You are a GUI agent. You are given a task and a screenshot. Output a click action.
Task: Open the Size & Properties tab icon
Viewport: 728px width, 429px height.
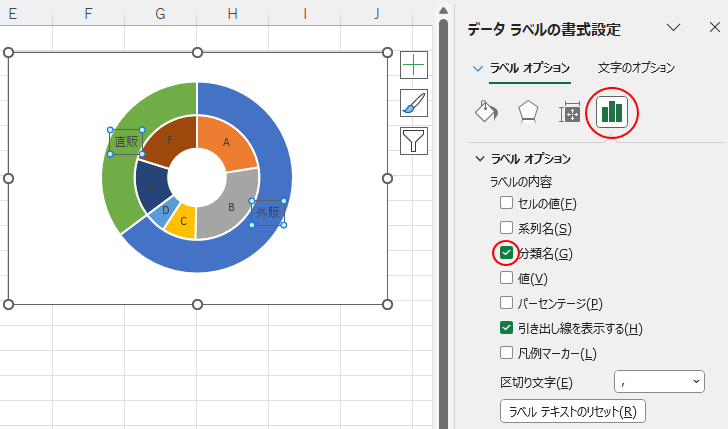click(x=569, y=112)
